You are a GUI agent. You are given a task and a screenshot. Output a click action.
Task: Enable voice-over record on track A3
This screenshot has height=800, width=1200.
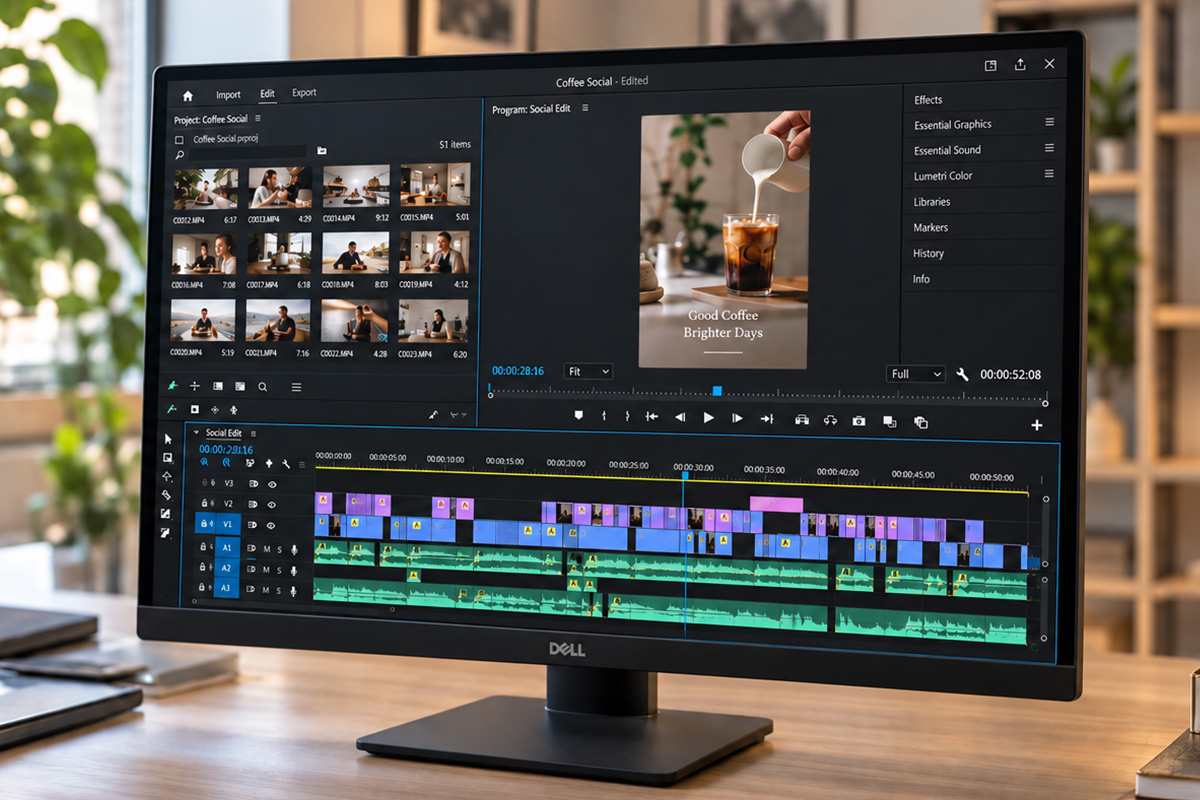pyautogui.click(x=293, y=591)
